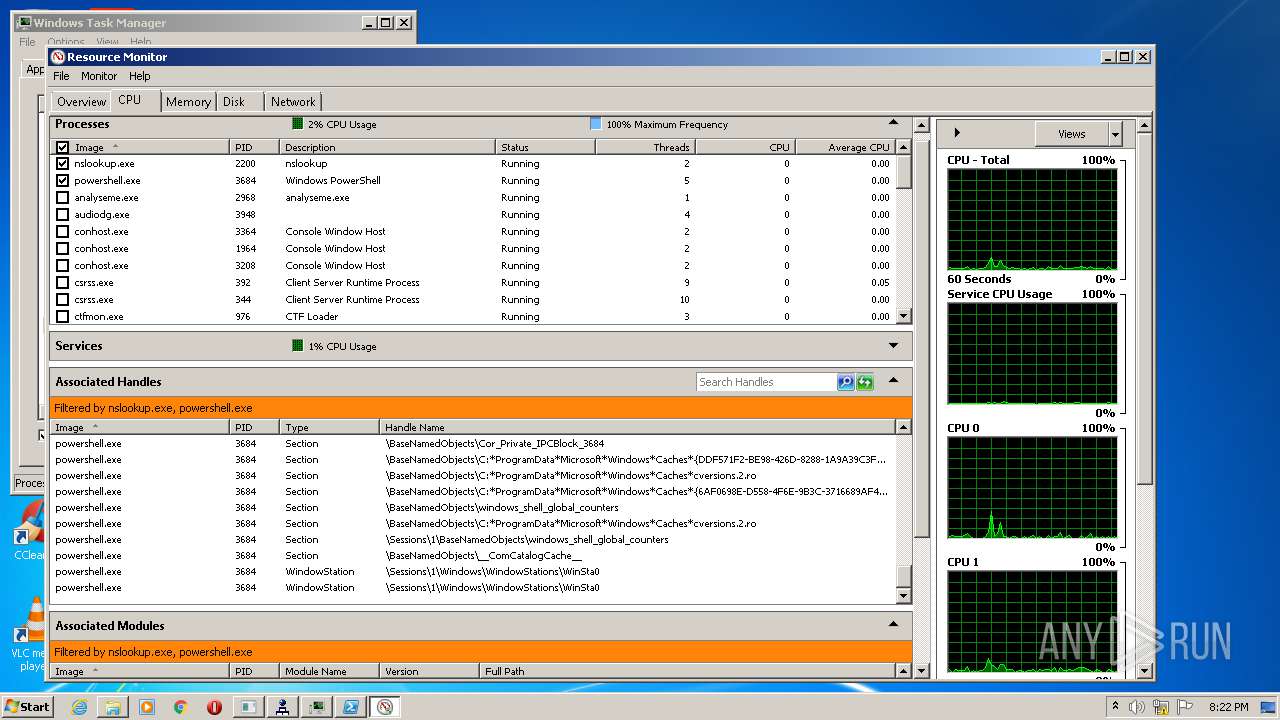Viewport: 1280px width, 720px height.
Task: Open the Monitor menu
Action: [x=99, y=76]
